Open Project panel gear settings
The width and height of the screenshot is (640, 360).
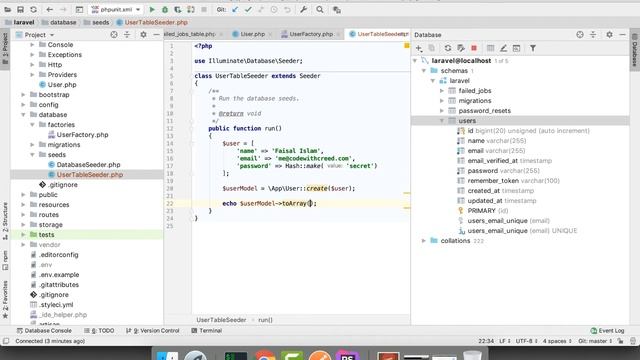point(143,35)
